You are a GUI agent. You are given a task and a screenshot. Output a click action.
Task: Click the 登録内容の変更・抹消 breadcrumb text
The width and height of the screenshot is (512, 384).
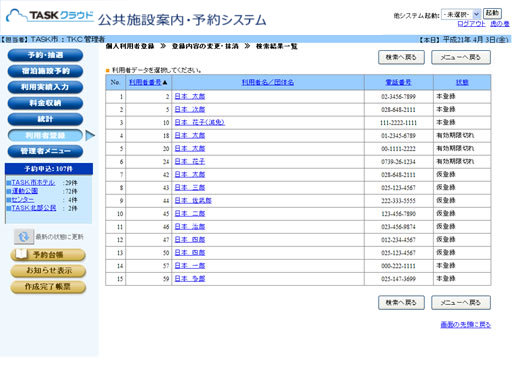(205, 46)
